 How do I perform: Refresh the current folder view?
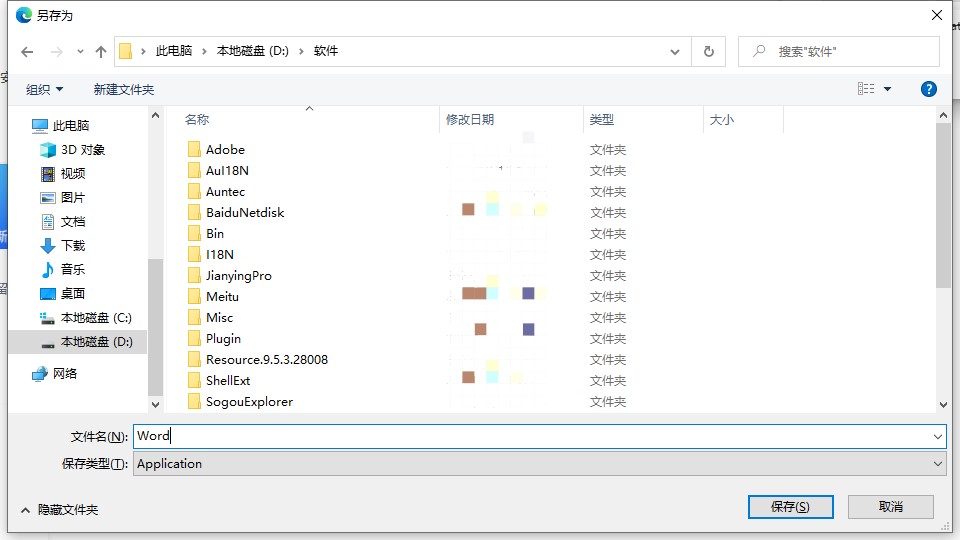pyautogui.click(x=709, y=51)
